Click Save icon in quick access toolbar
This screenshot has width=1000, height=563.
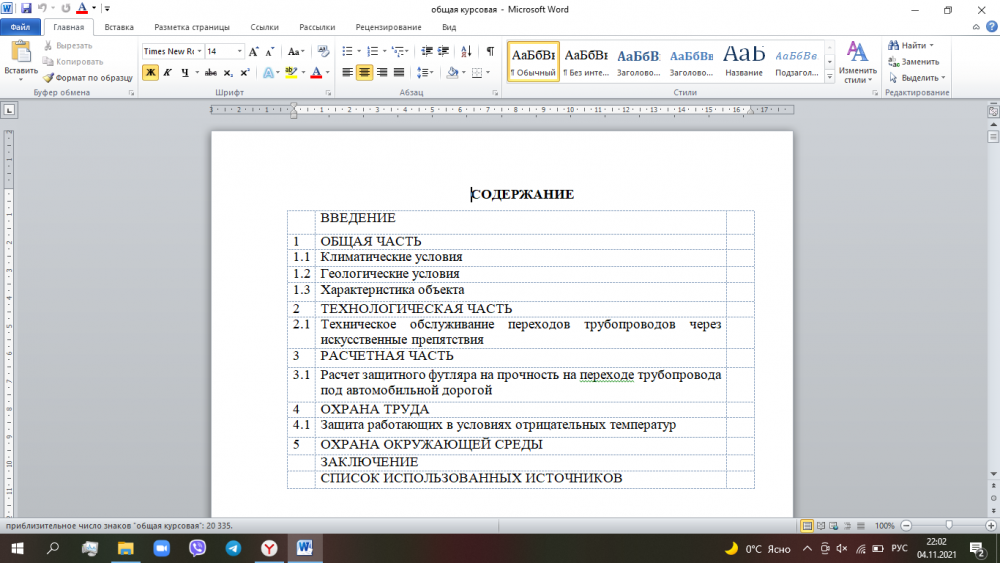click(26, 8)
